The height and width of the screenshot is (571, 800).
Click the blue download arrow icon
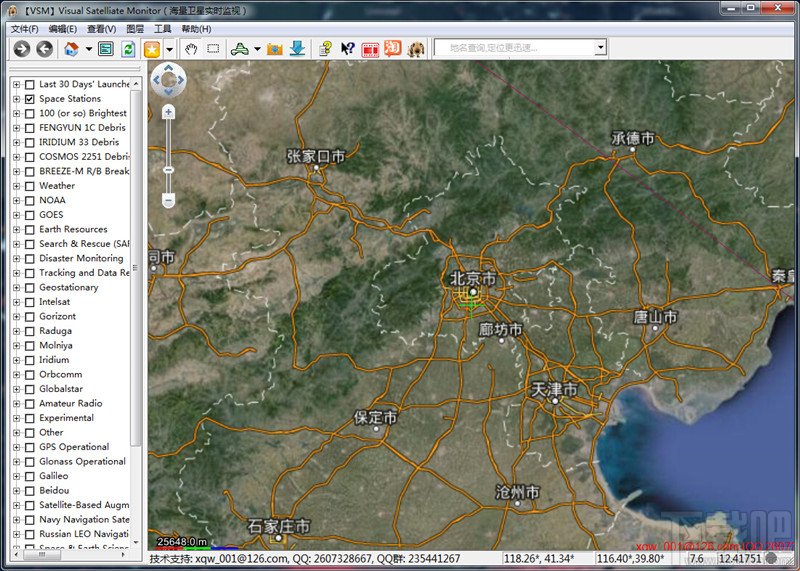[x=297, y=49]
